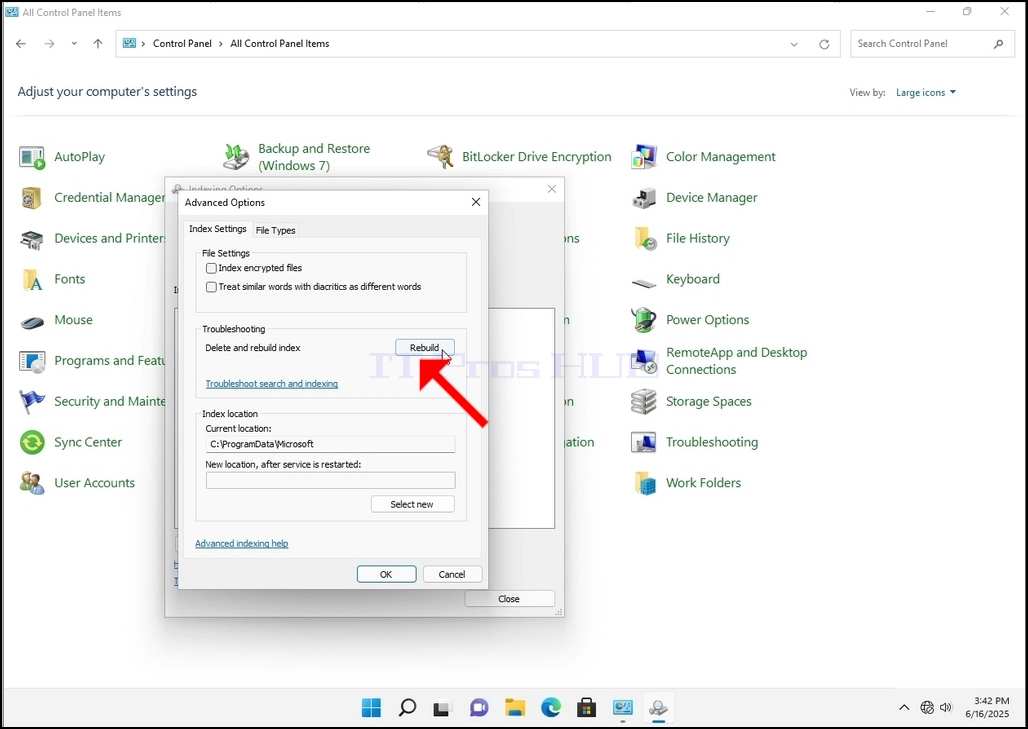Open the Keyboard settings icon

click(644, 281)
